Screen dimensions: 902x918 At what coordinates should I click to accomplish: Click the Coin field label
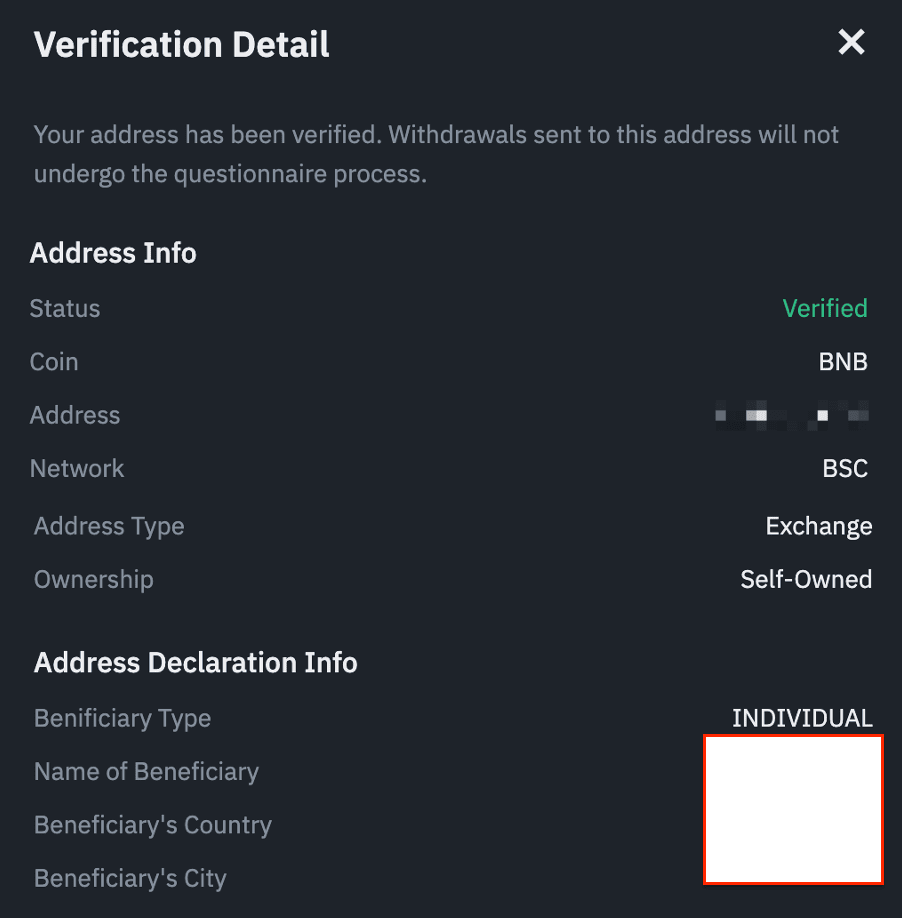pyautogui.click(x=54, y=362)
